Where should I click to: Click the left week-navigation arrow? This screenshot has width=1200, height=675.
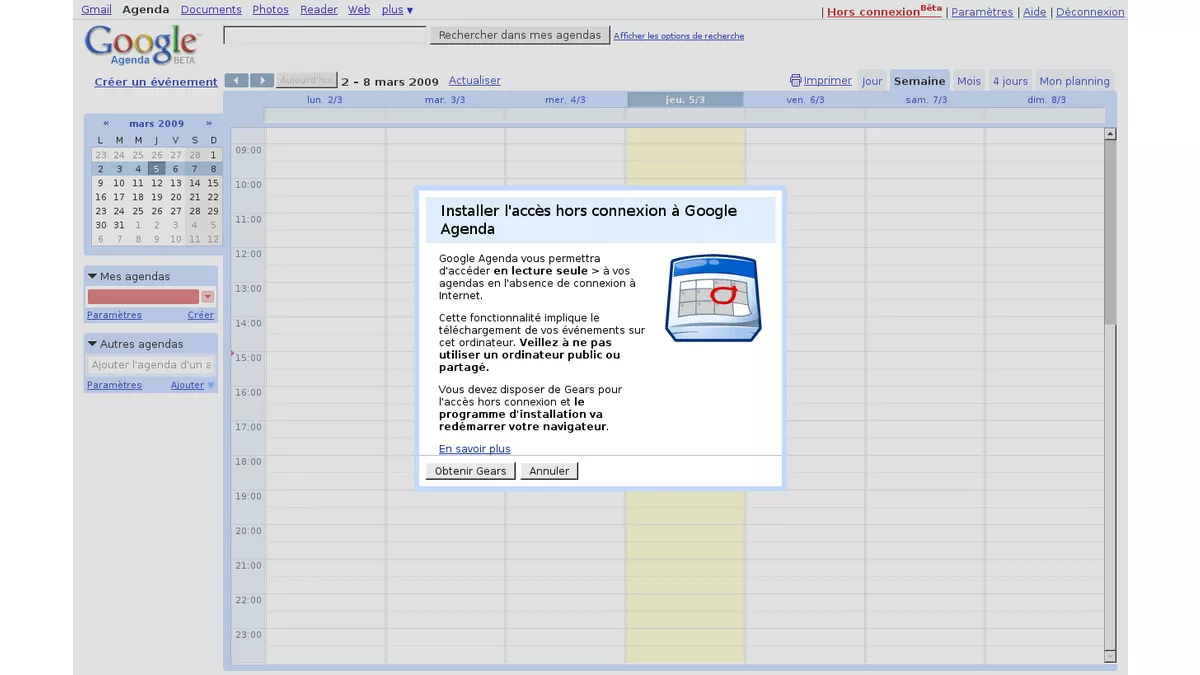(237, 80)
